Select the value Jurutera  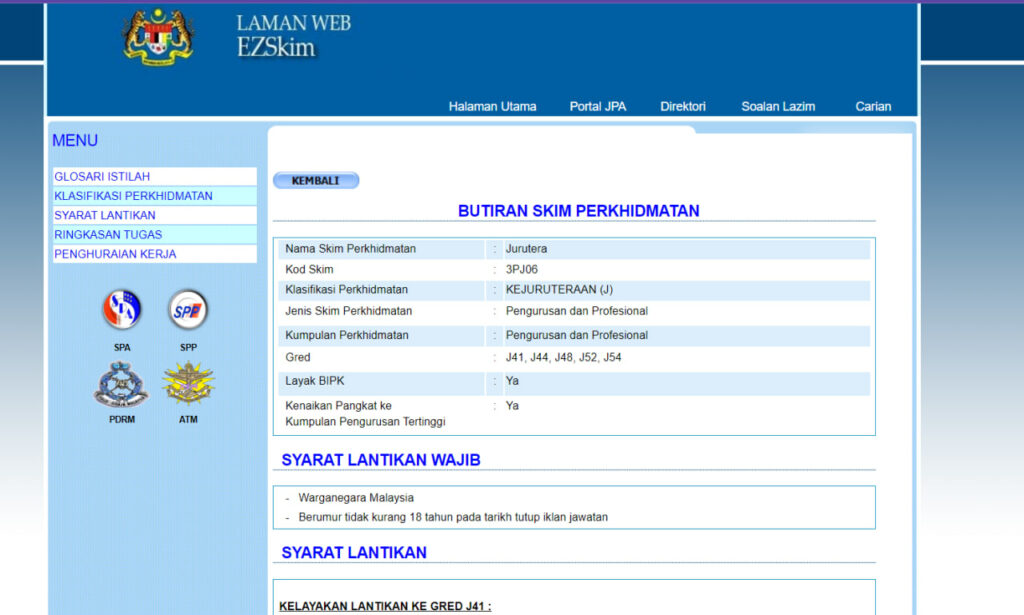[526, 249]
